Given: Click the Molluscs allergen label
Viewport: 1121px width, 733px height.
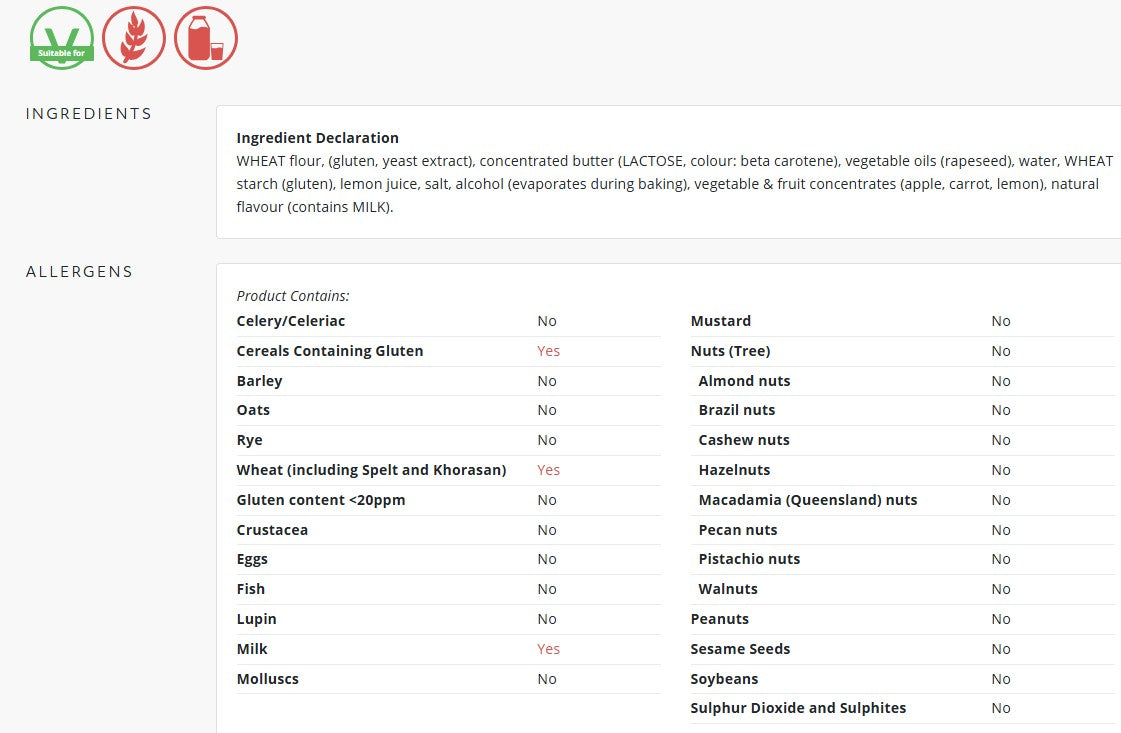Looking at the screenshot, I should point(267,679).
